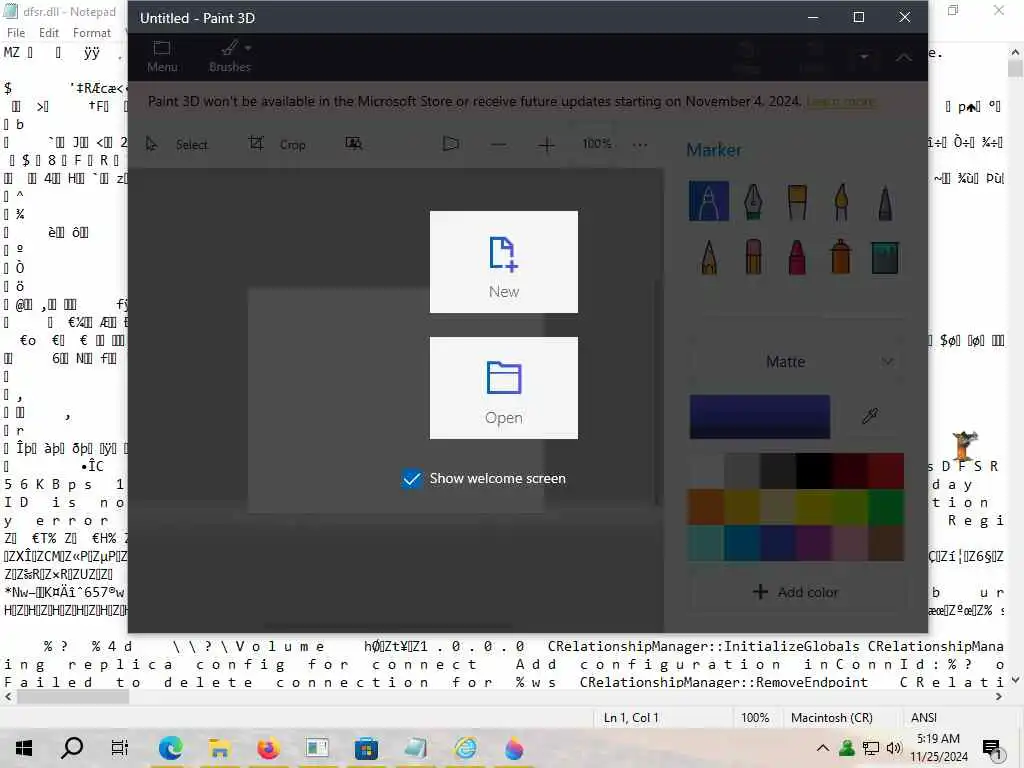Open the Windows Start menu
1024x768 pixels.
[x=24, y=748]
